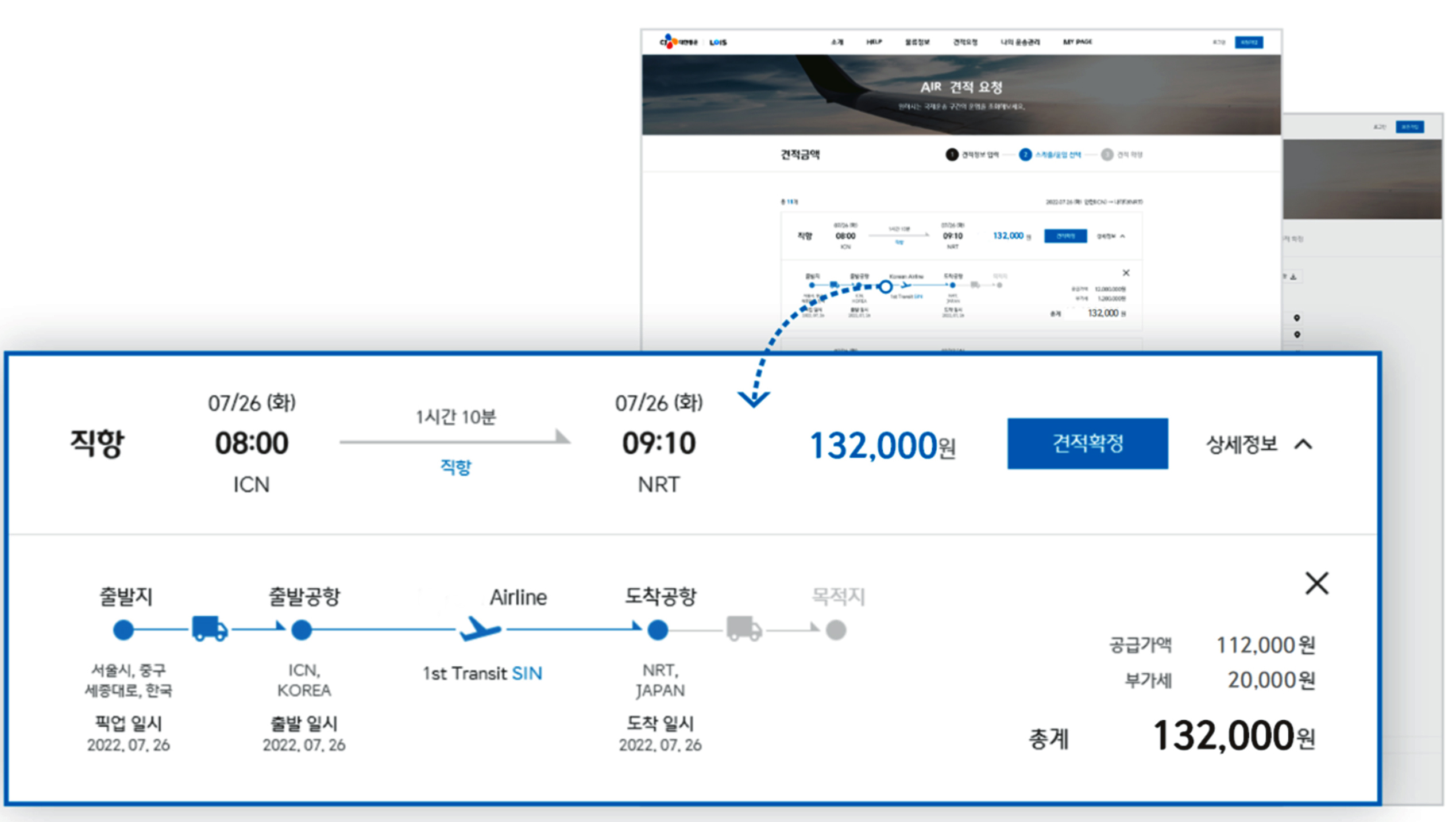Close the small detail panel X in background

coord(1126,273)
